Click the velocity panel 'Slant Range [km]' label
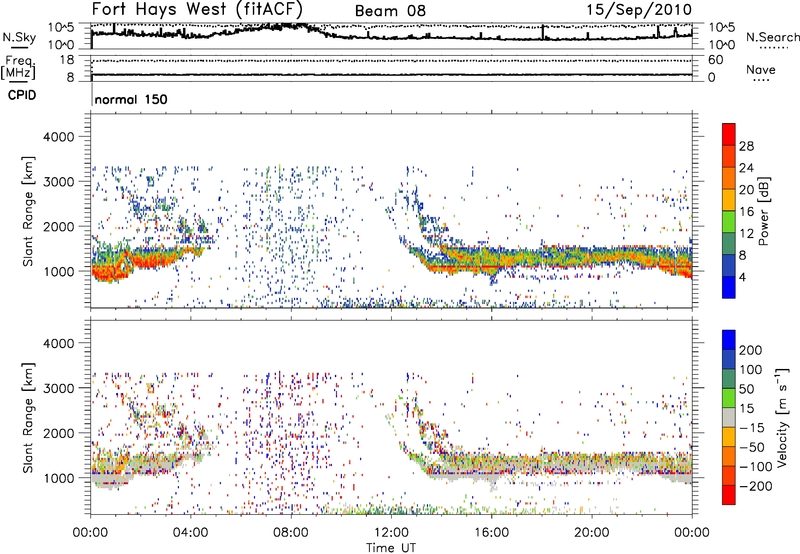 pos(28,418)
